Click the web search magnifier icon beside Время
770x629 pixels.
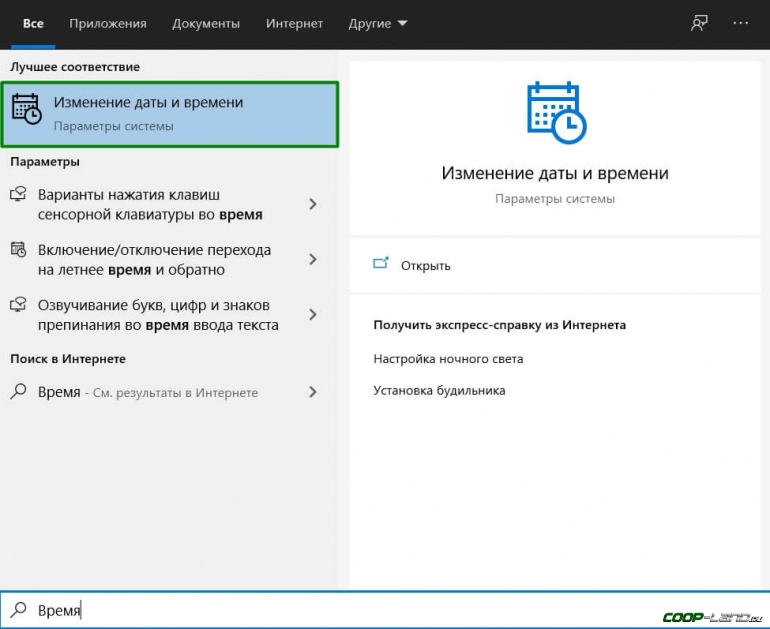click(x=19, y=392)
